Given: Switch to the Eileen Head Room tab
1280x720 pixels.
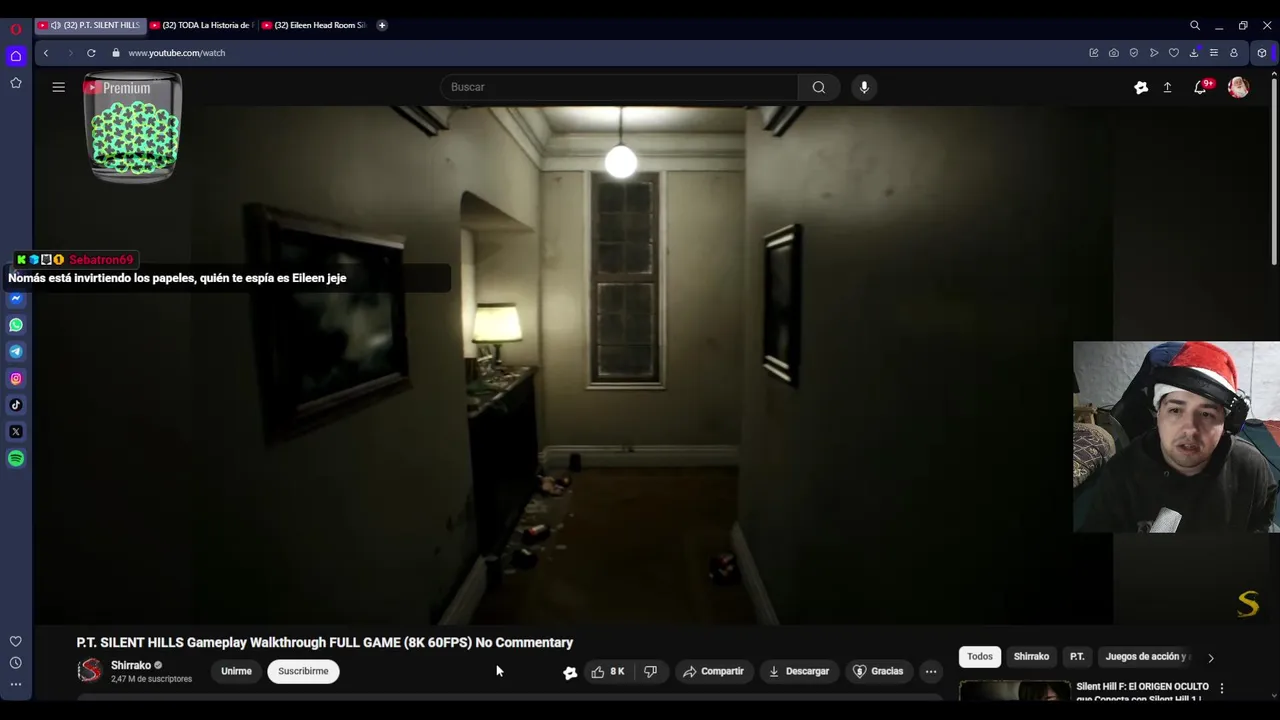Looking at the screenshot, I should pos(315,25).
